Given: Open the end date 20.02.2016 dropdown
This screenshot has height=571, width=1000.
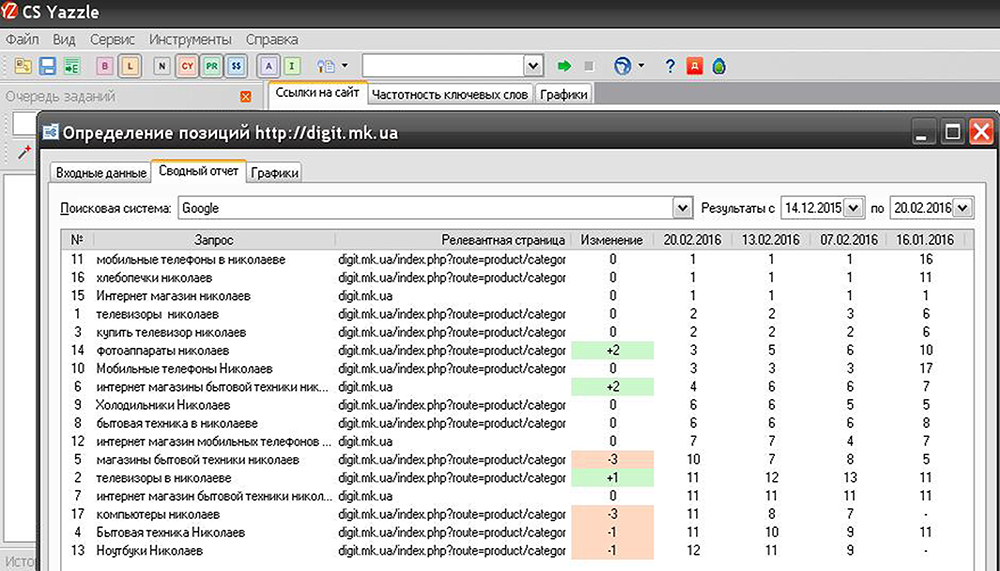Looking at the screenshot, I should 963,208.
